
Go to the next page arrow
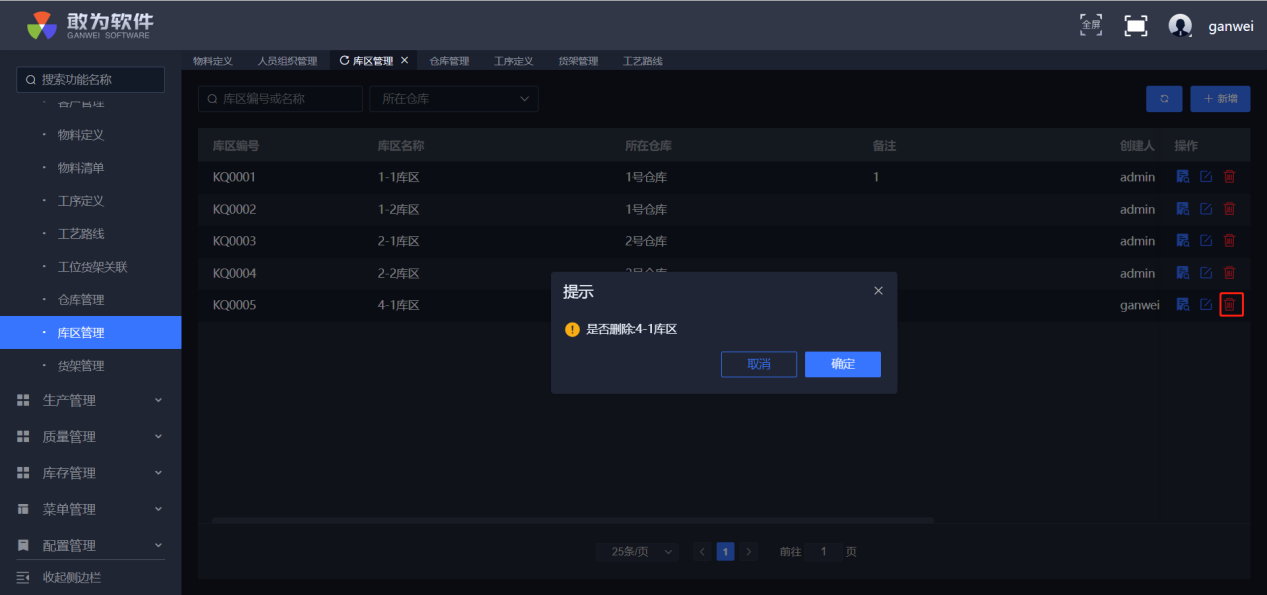click(x=749, y=552)
